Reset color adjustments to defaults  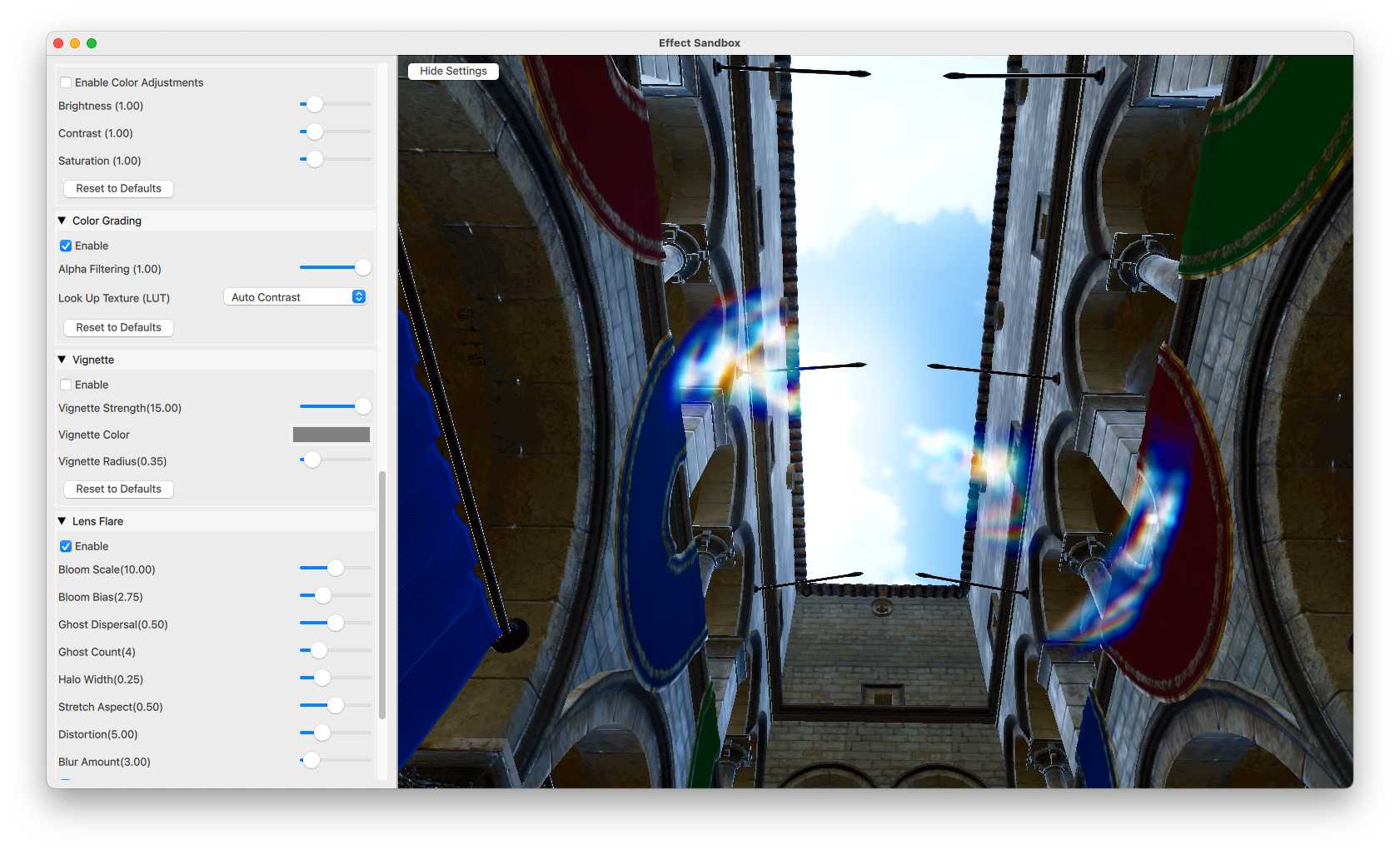(x=117, y=188)
